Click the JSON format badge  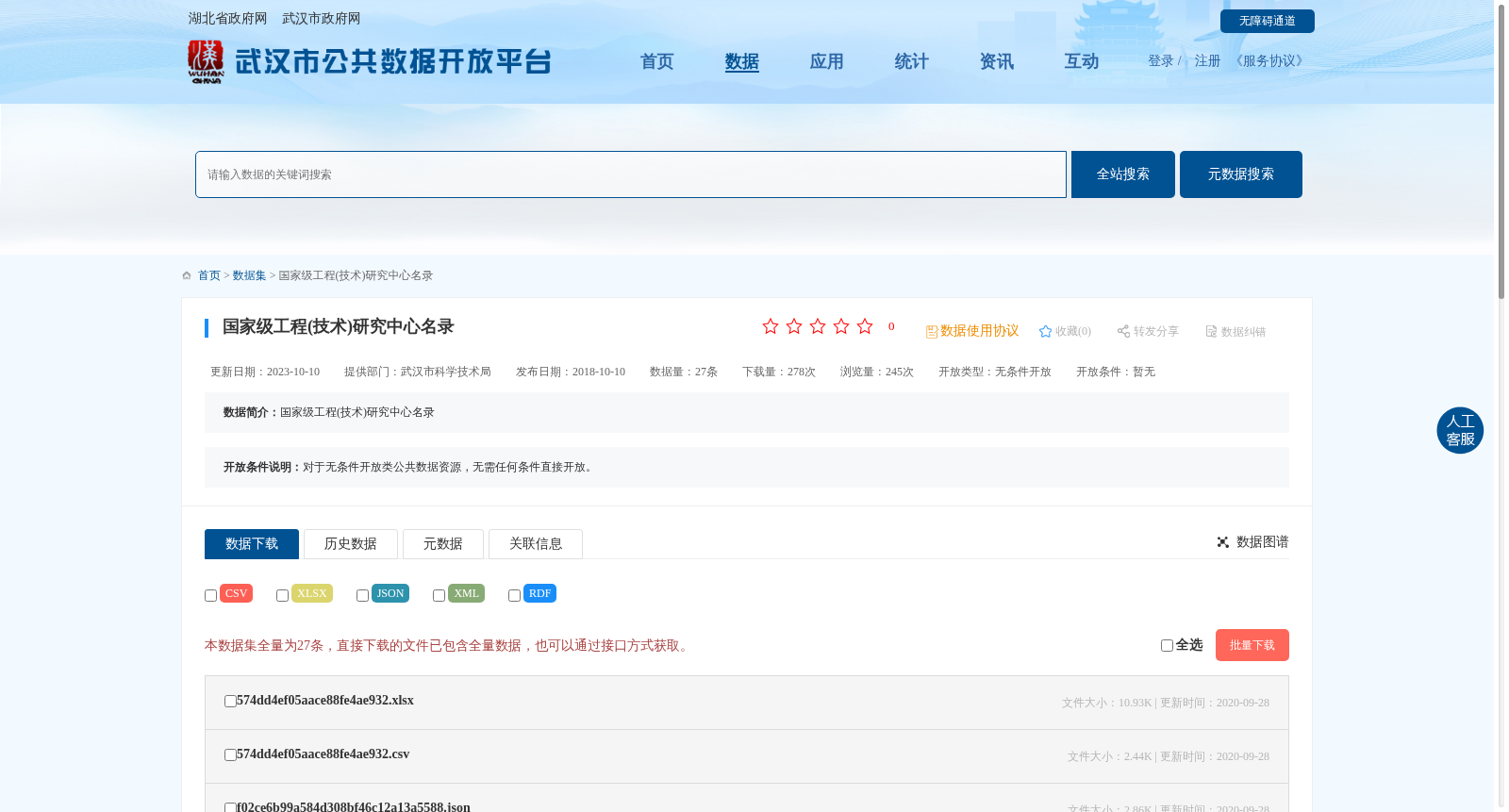pyautogui.click(x=390, y=593)
